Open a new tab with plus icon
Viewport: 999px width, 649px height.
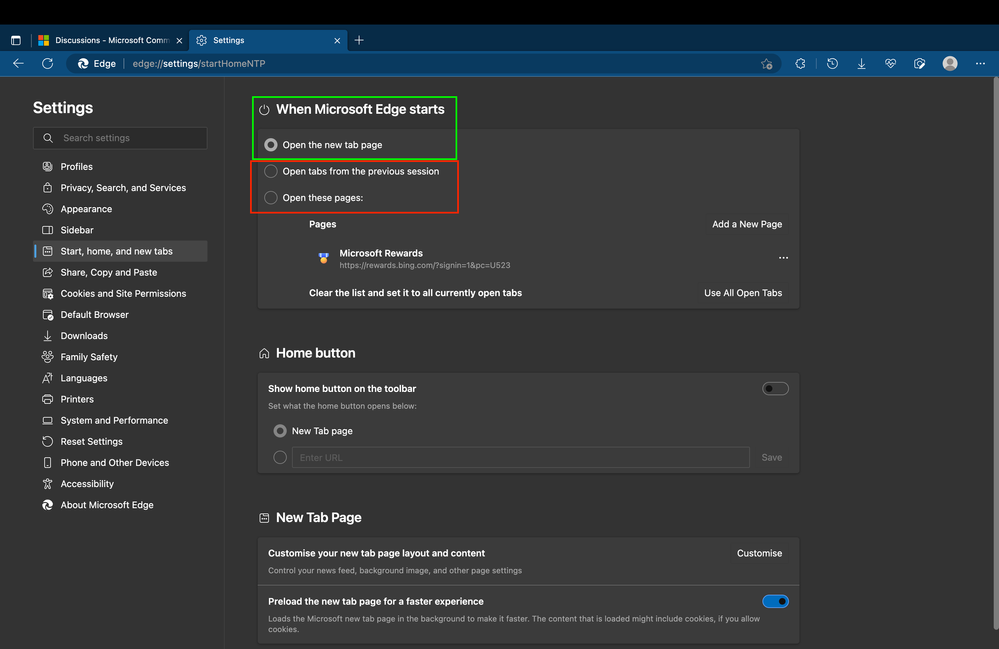(359, 40)
